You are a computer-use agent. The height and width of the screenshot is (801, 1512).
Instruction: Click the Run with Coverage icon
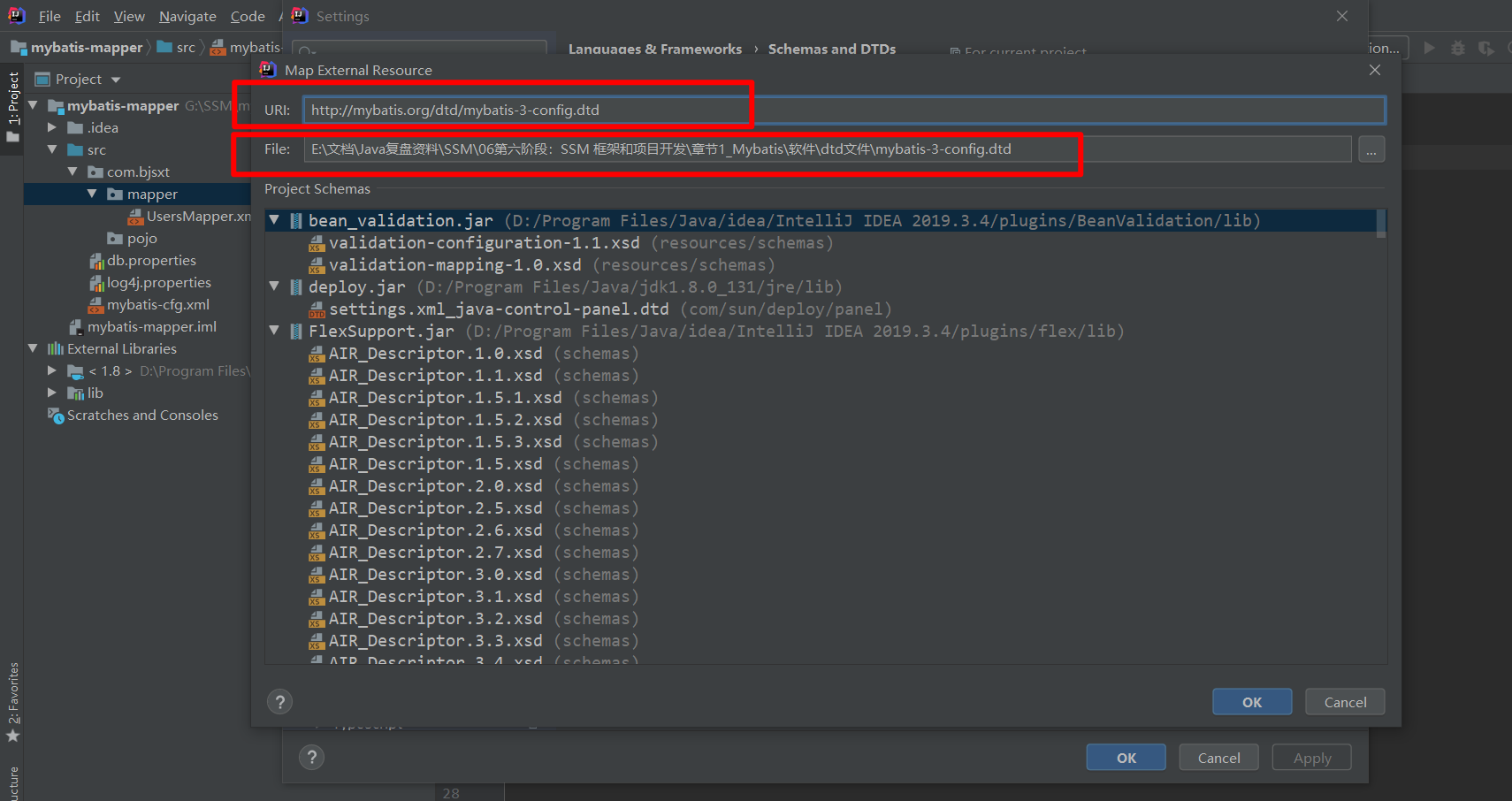pyautogui.click(x=1486, y=48)
